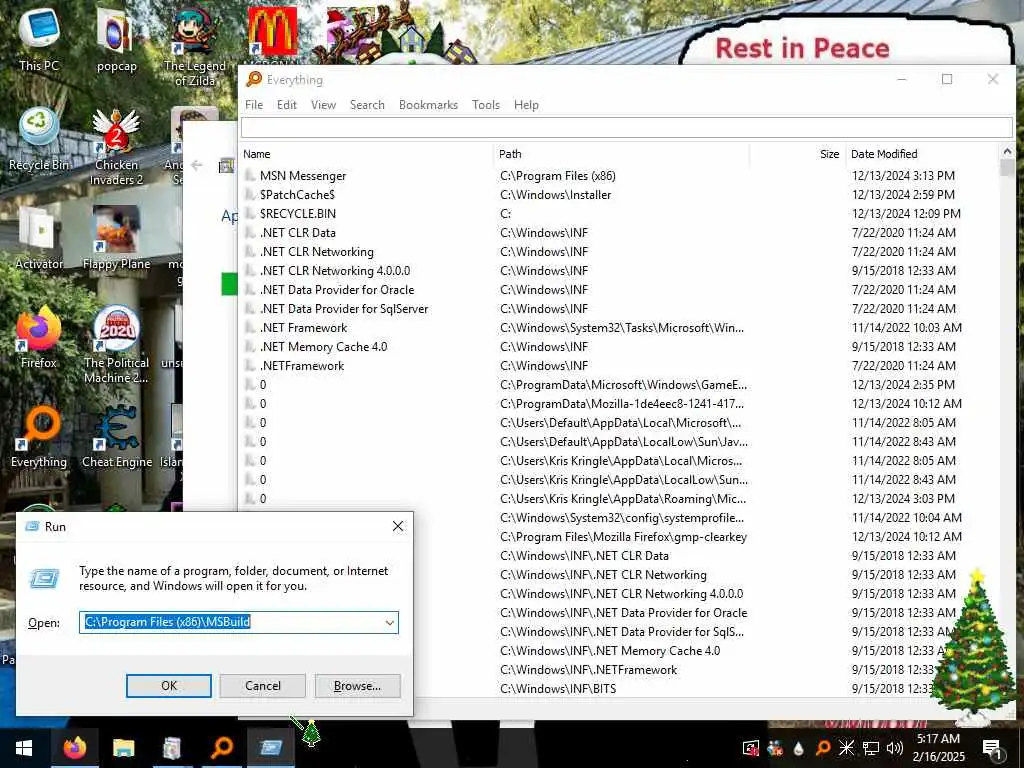Click the snowflake icon in system tray
Image resolution: width=1024 pixels, height=768 pixels.
[x=846, y=748]
